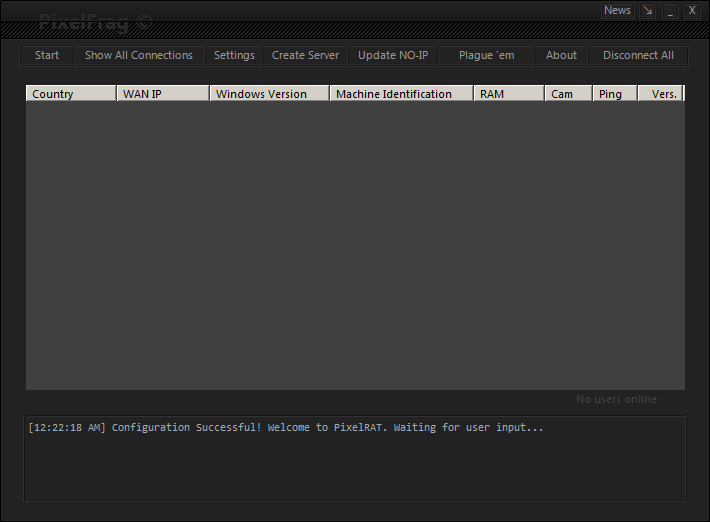
Task: Open the About menu item
Action: click(561, 56)
